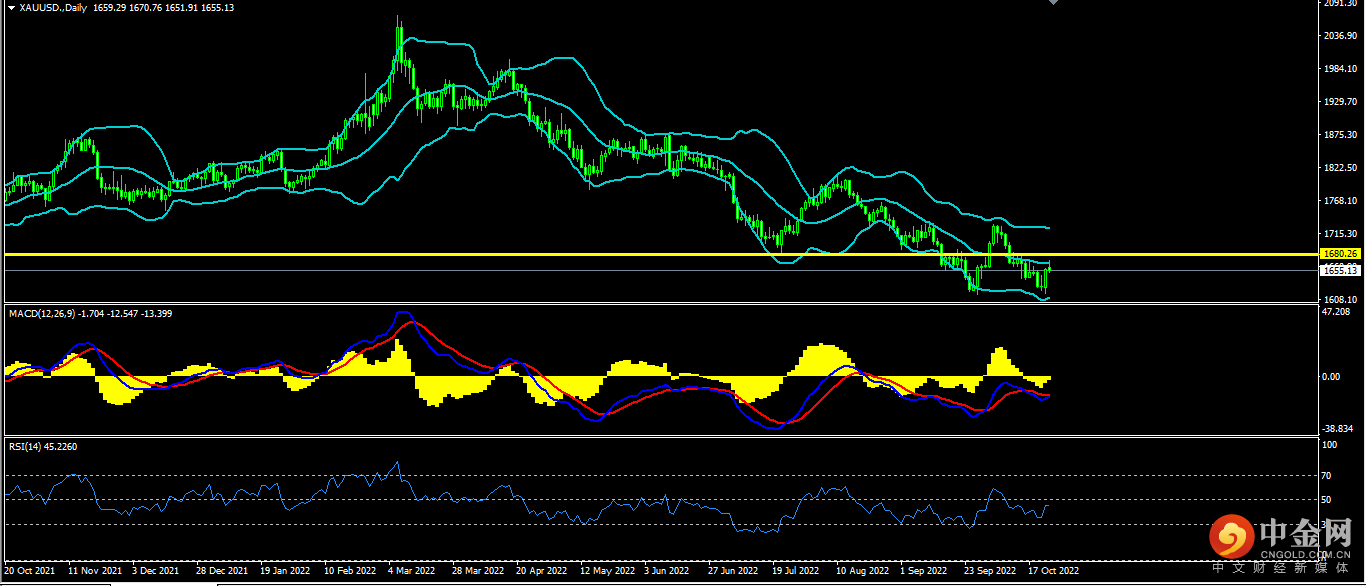Click the white 1655.13 current price label
This screenshot has width=1366, height=586.
pyautogui.click(x=1338, y=270)
